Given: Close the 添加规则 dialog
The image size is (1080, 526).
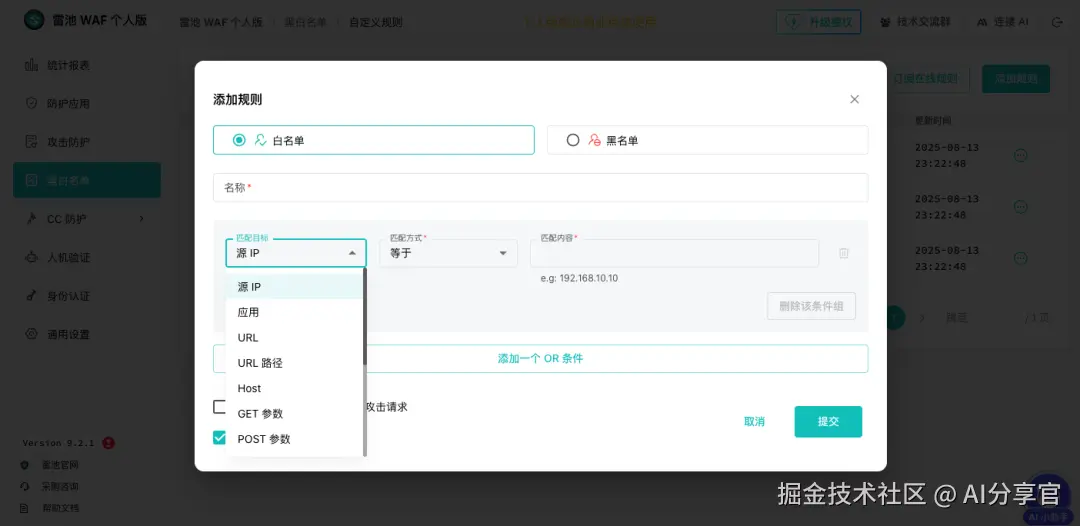Looking at the screenshot, I should [854, 99].
